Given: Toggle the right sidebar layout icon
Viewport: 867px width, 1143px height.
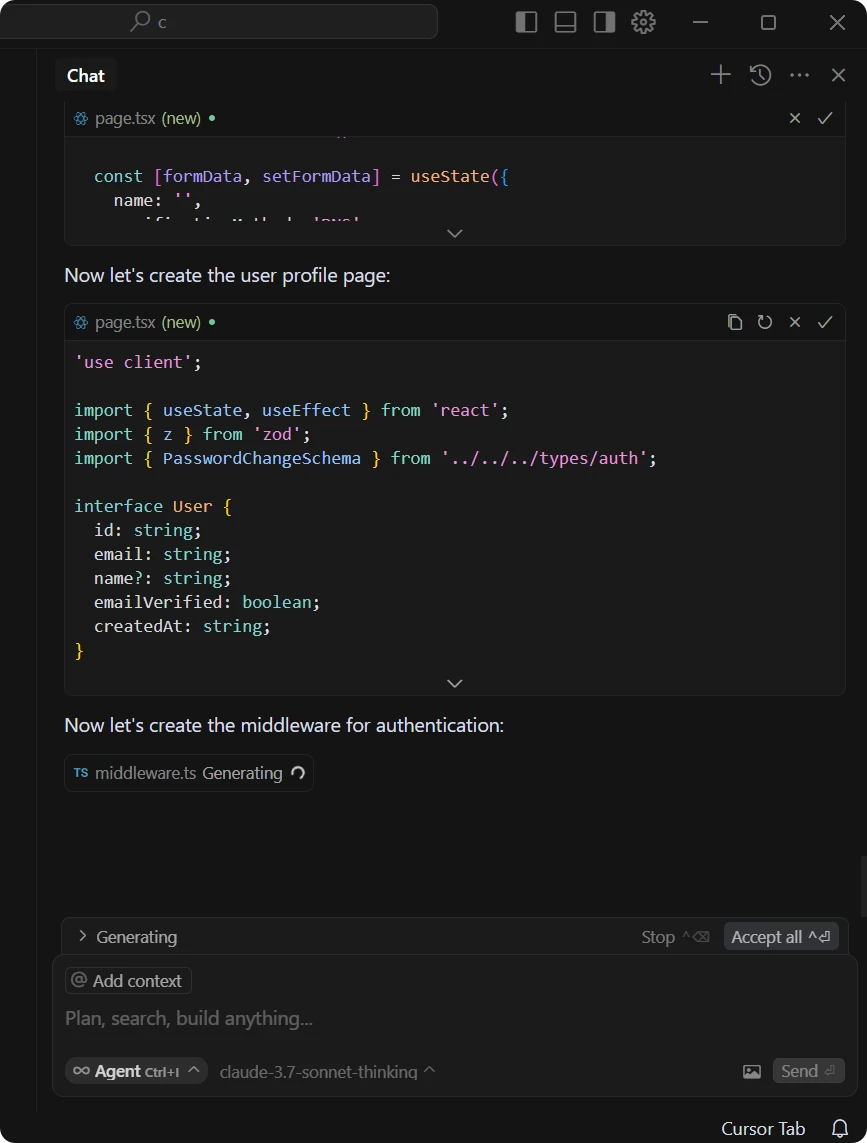Looking at the screenshot, I should tap(604, 22).
